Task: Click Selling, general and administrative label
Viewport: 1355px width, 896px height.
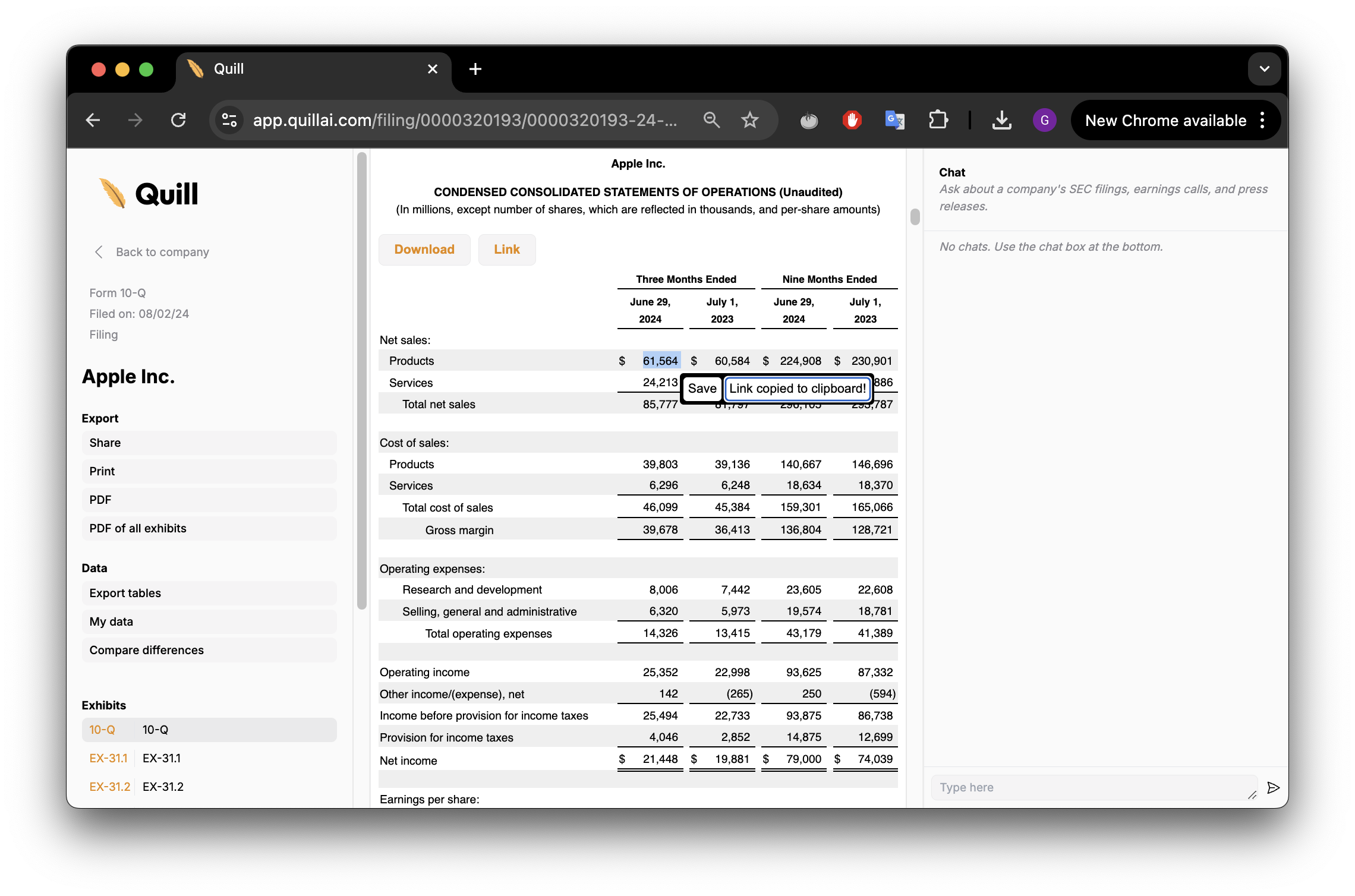Action: (x=489, y=612)
